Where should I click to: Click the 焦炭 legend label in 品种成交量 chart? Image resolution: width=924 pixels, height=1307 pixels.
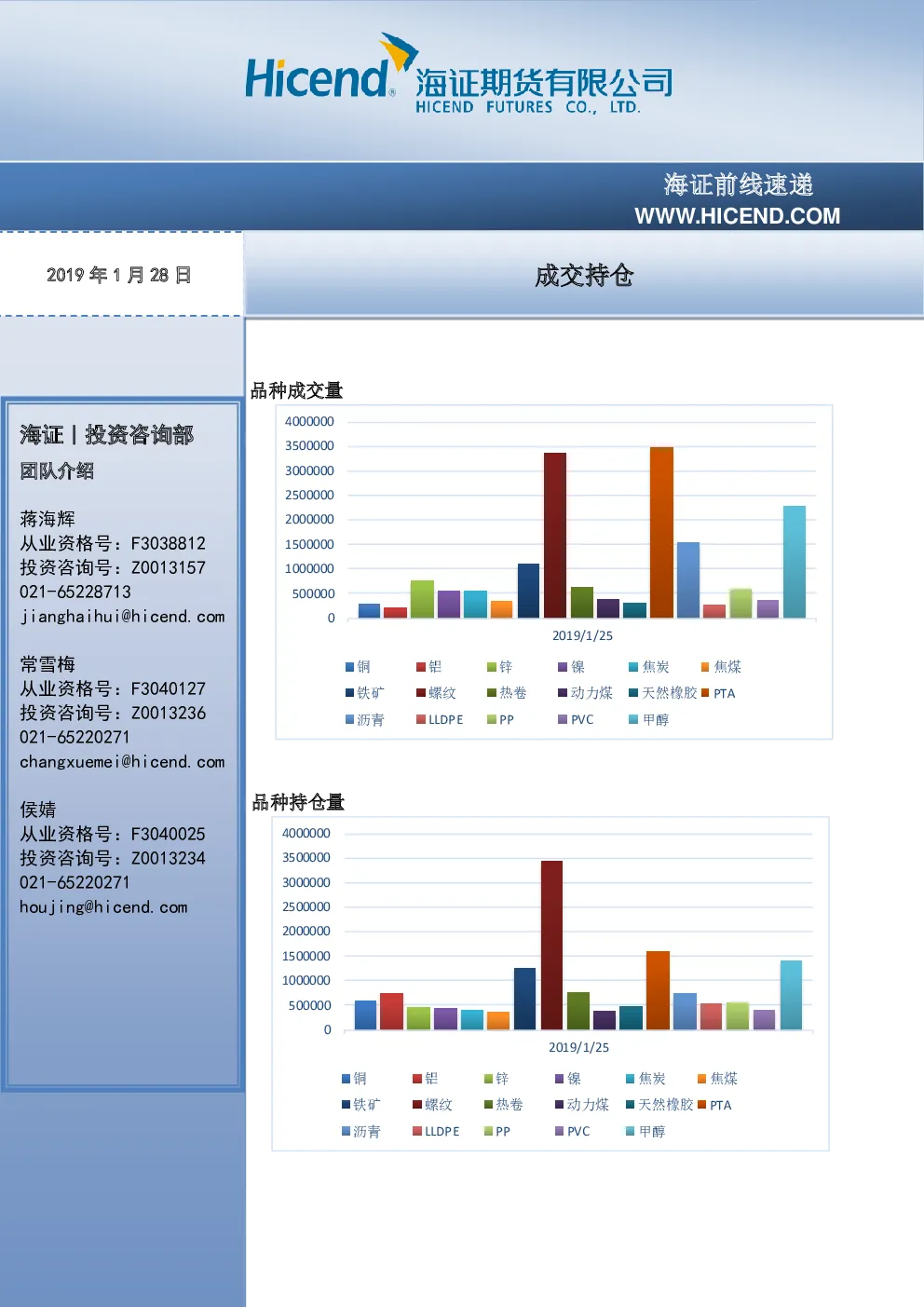pyautogui.click(x=656, y=667)
